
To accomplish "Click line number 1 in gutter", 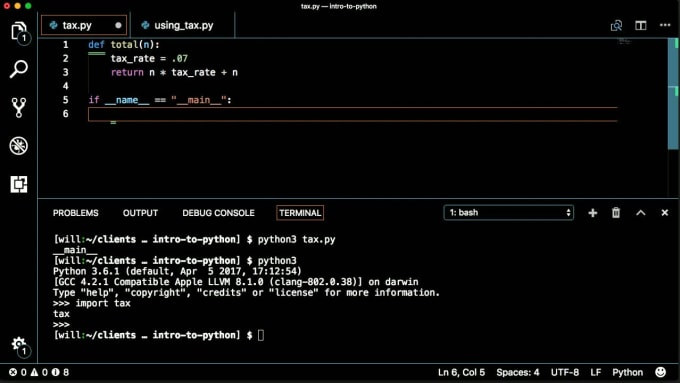I will coord(65,44).
